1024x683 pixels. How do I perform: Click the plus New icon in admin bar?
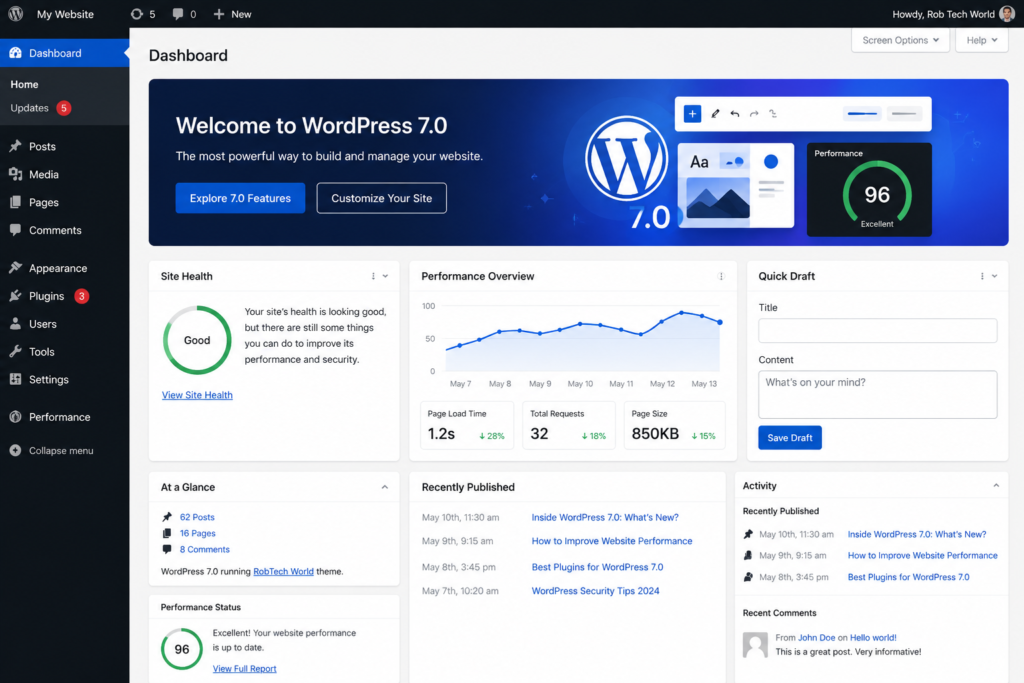(x=219, y=14)
